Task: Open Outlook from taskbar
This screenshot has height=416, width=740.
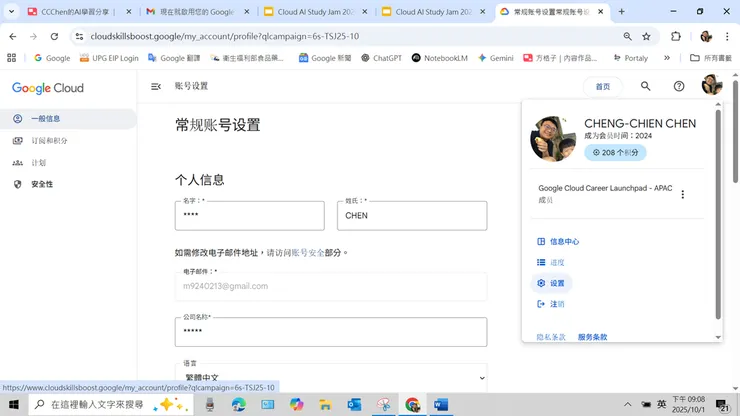Action: (x=354, y=405)
